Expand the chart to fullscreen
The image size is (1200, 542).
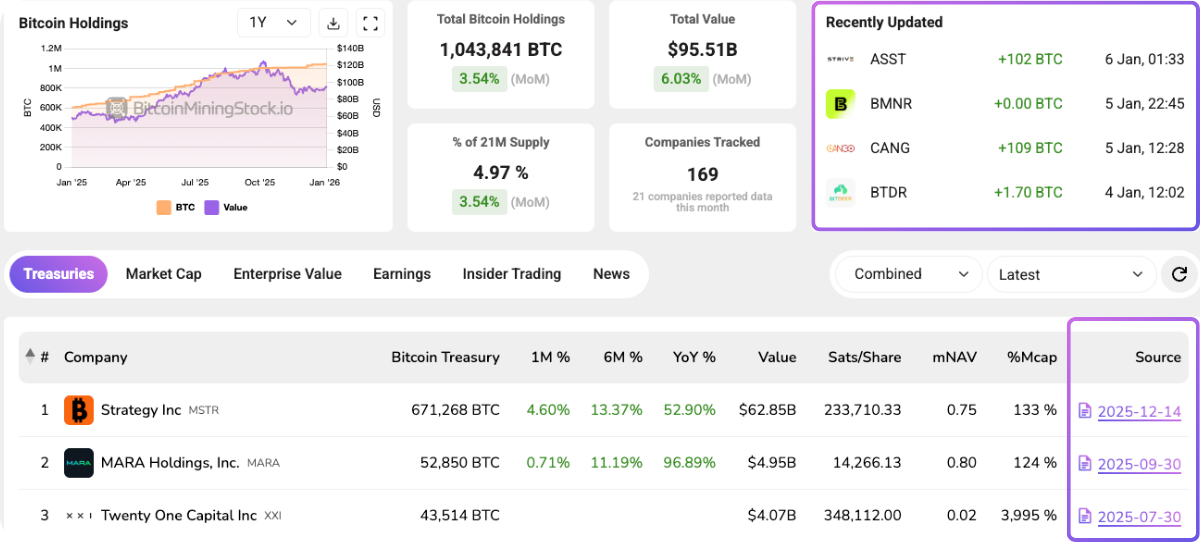point(370,23)
